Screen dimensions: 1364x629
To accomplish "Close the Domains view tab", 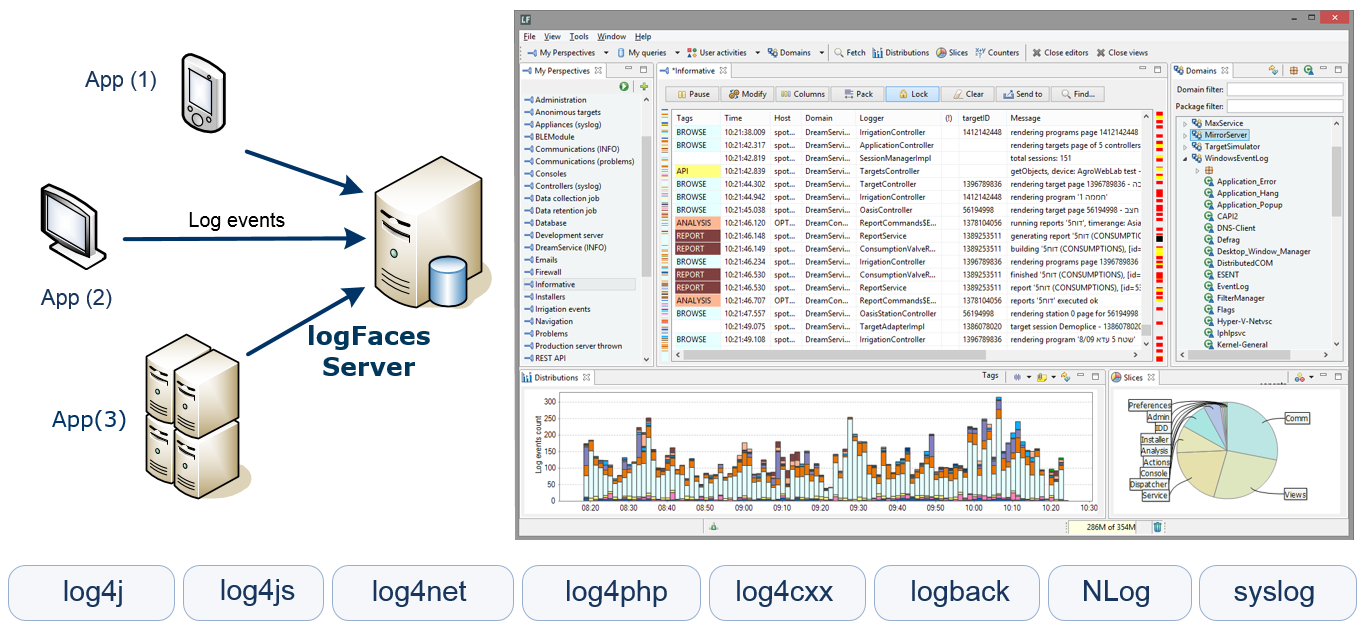I will coord(1227,71).
